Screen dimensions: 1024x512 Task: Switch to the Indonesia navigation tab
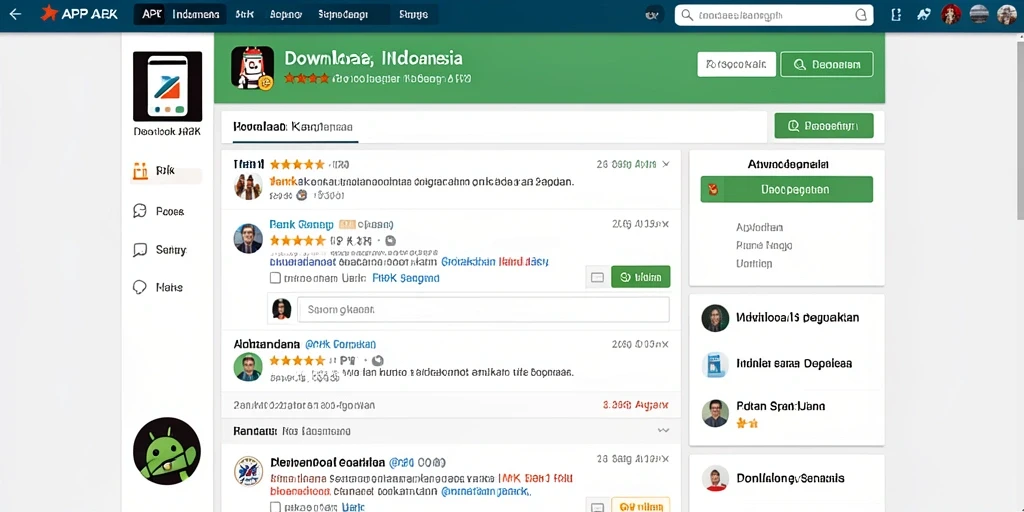[x=195, y=14]
